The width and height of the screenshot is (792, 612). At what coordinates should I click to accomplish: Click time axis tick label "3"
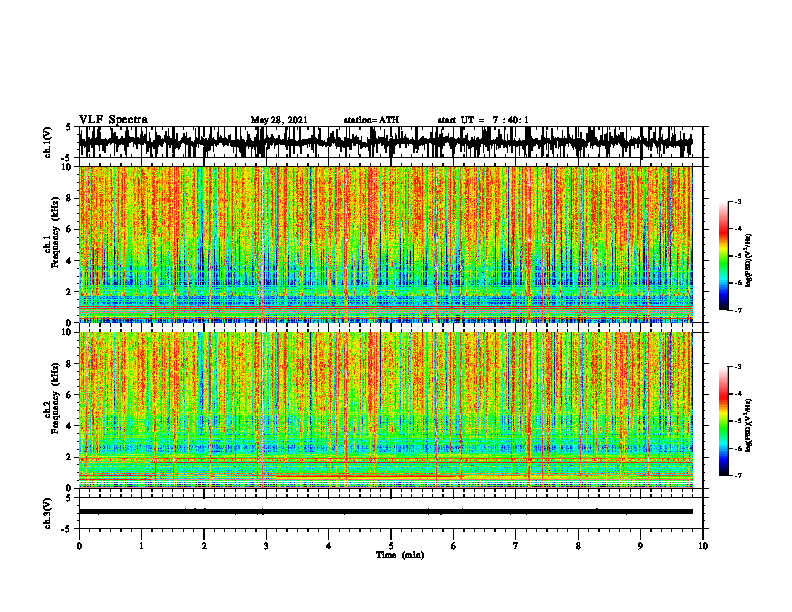[x=266, y=546]
